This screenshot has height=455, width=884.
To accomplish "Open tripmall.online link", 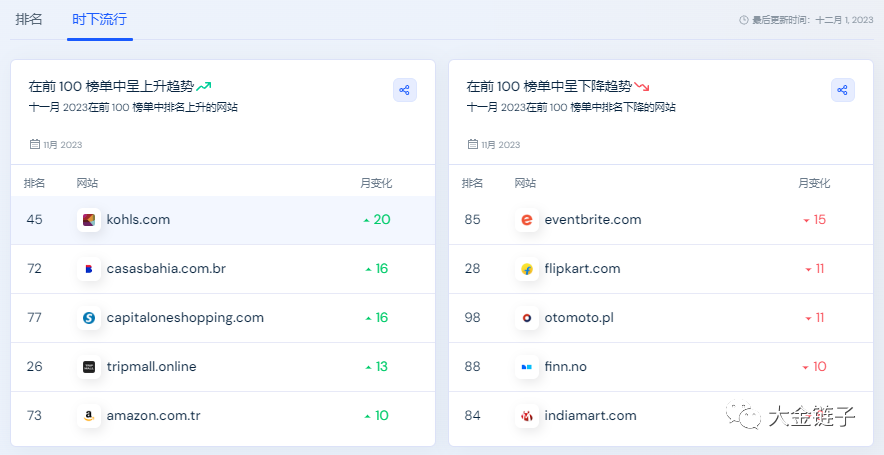I will [152, 366].
